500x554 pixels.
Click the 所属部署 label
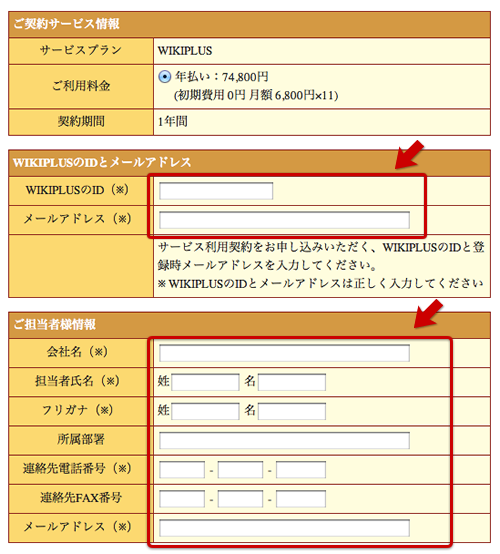(x=81, y=440)
